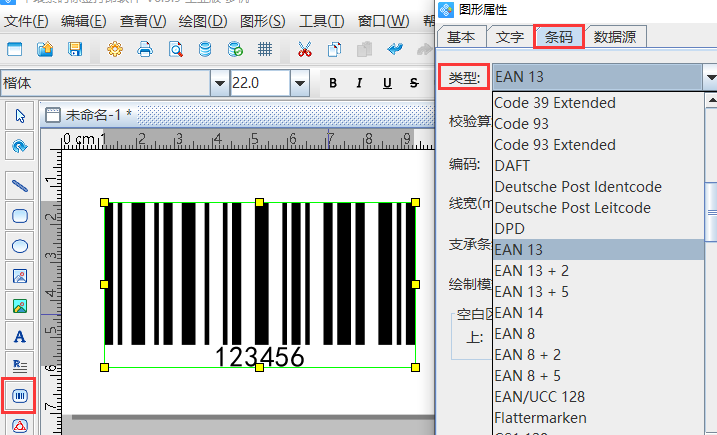
Task: Open the database settings icon
Action: tap(205, 49)
